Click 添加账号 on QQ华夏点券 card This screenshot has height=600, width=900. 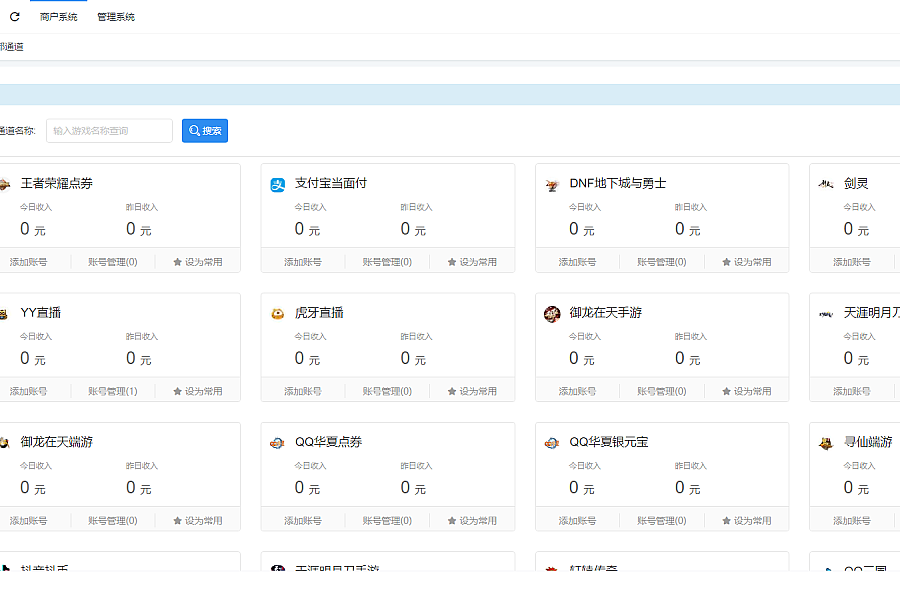click(302, 521)
